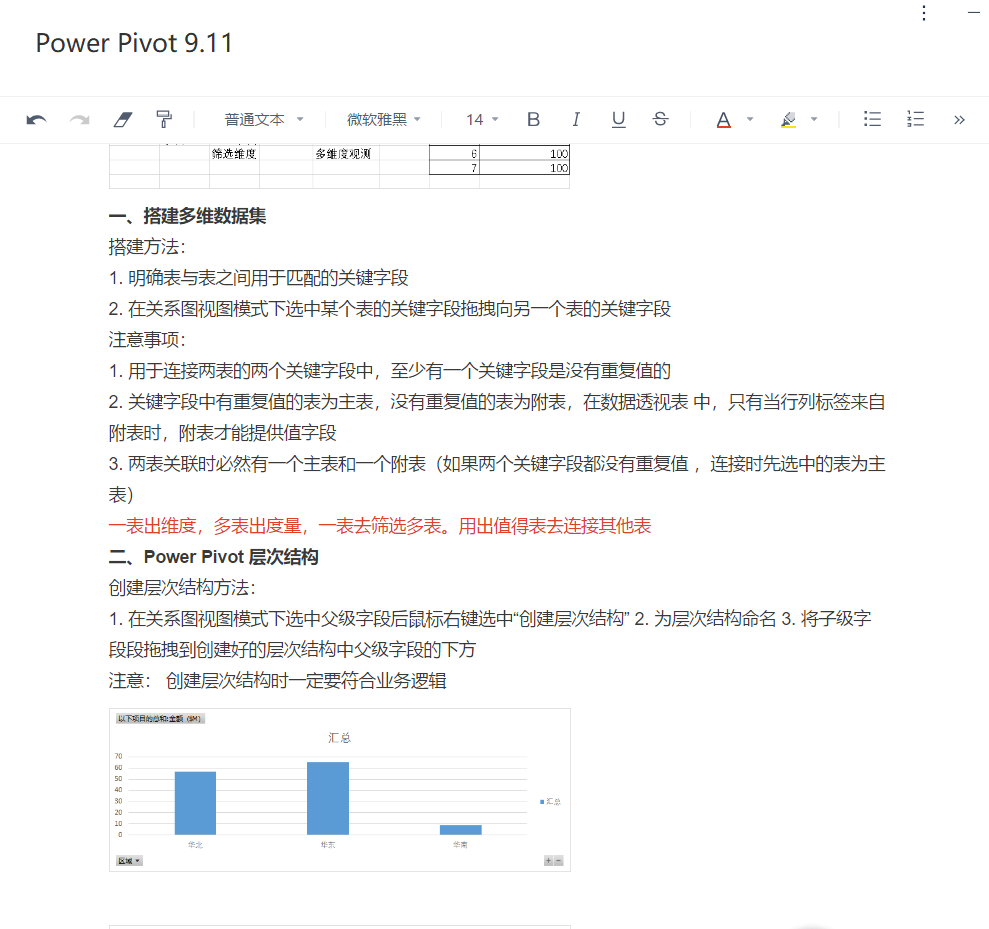
Task: Click the line 注意事项:
Action: tap(147, 340)
